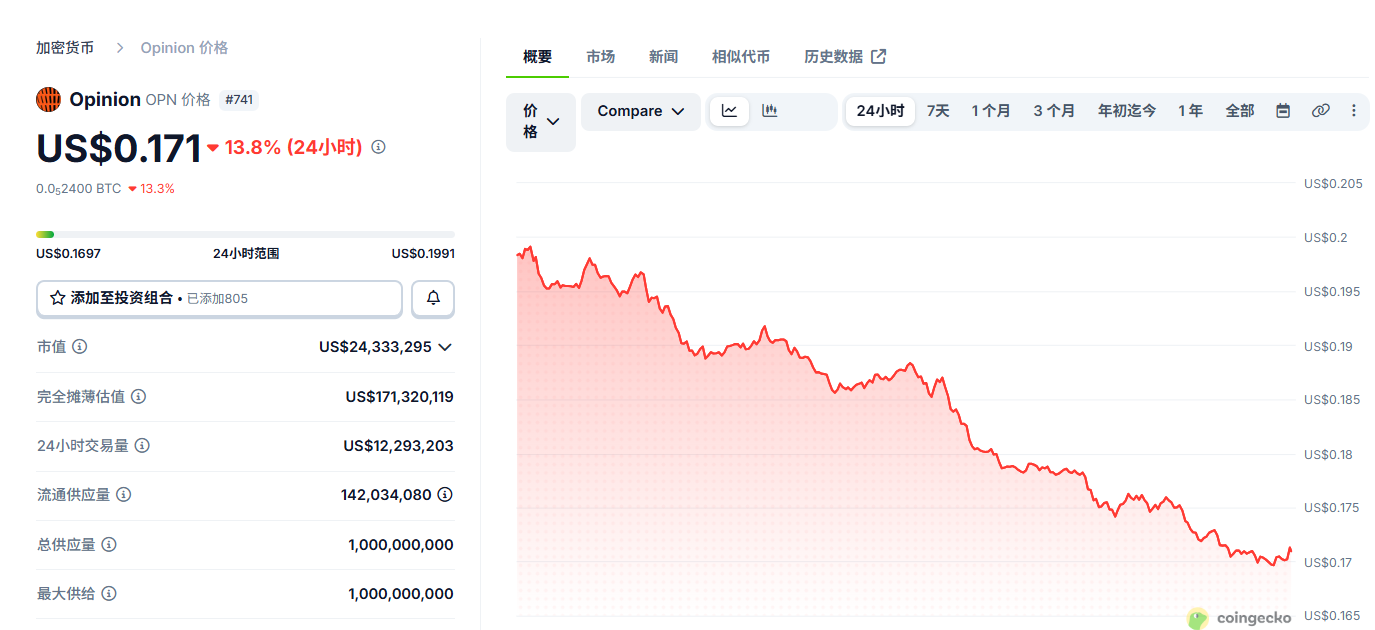Show the 总供应量 info icon tooltip
Image resolution: width=1375 pixels, height=630 pixels.
pos(109,545)
